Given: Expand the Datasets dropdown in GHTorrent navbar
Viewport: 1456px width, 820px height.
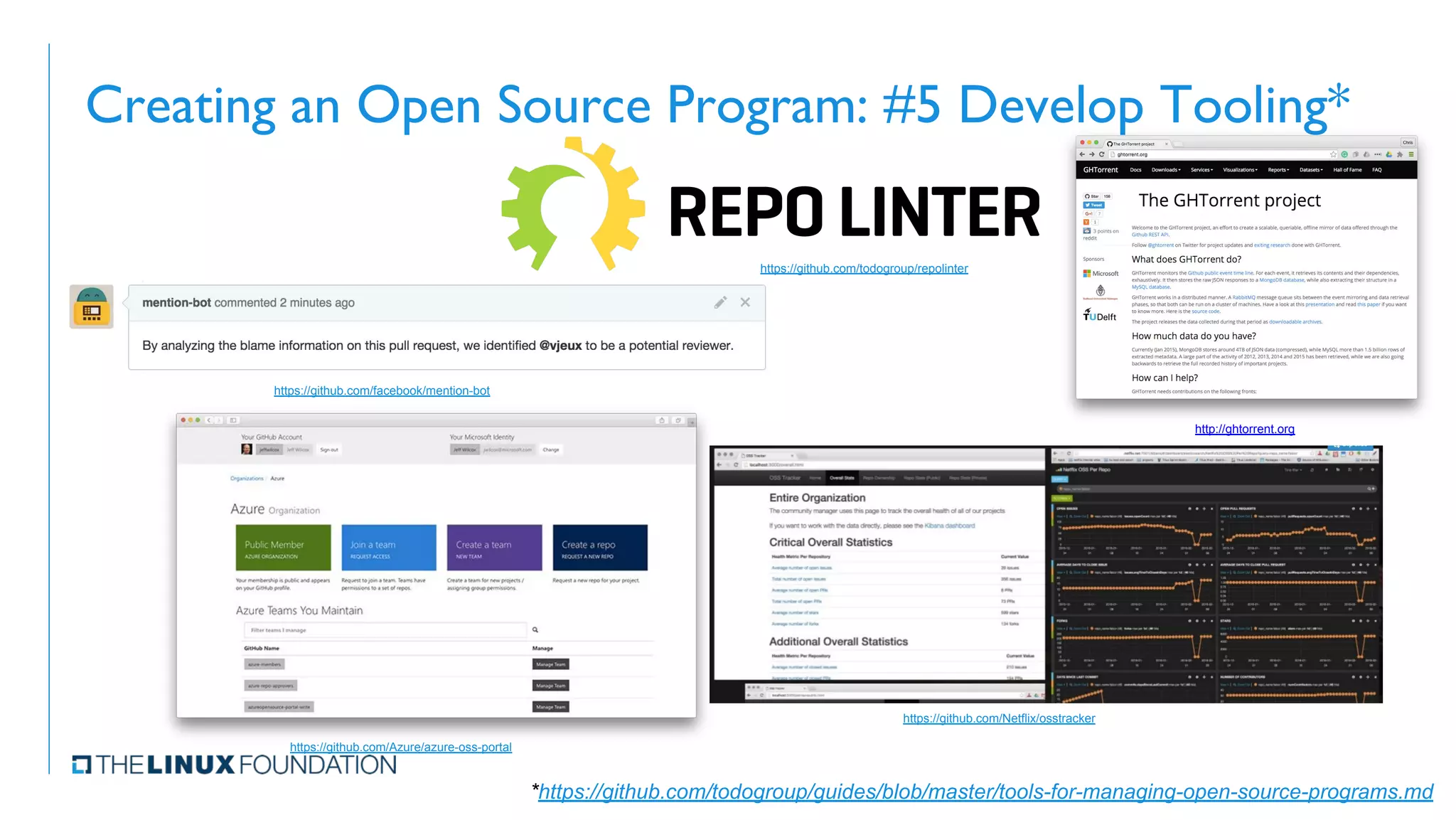Looking at the screenshot, I should 1311,170.
